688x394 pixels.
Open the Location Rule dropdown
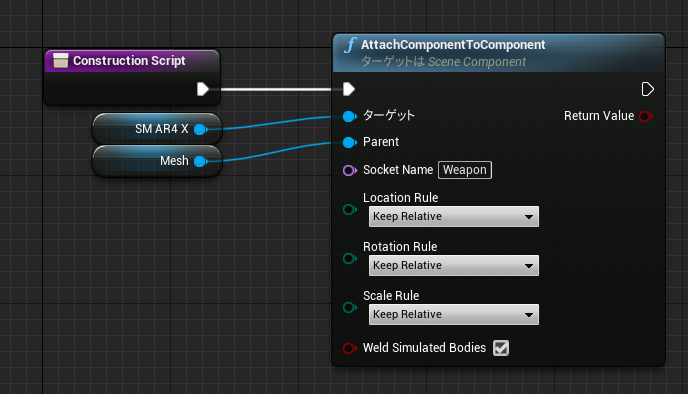point(454,216)
